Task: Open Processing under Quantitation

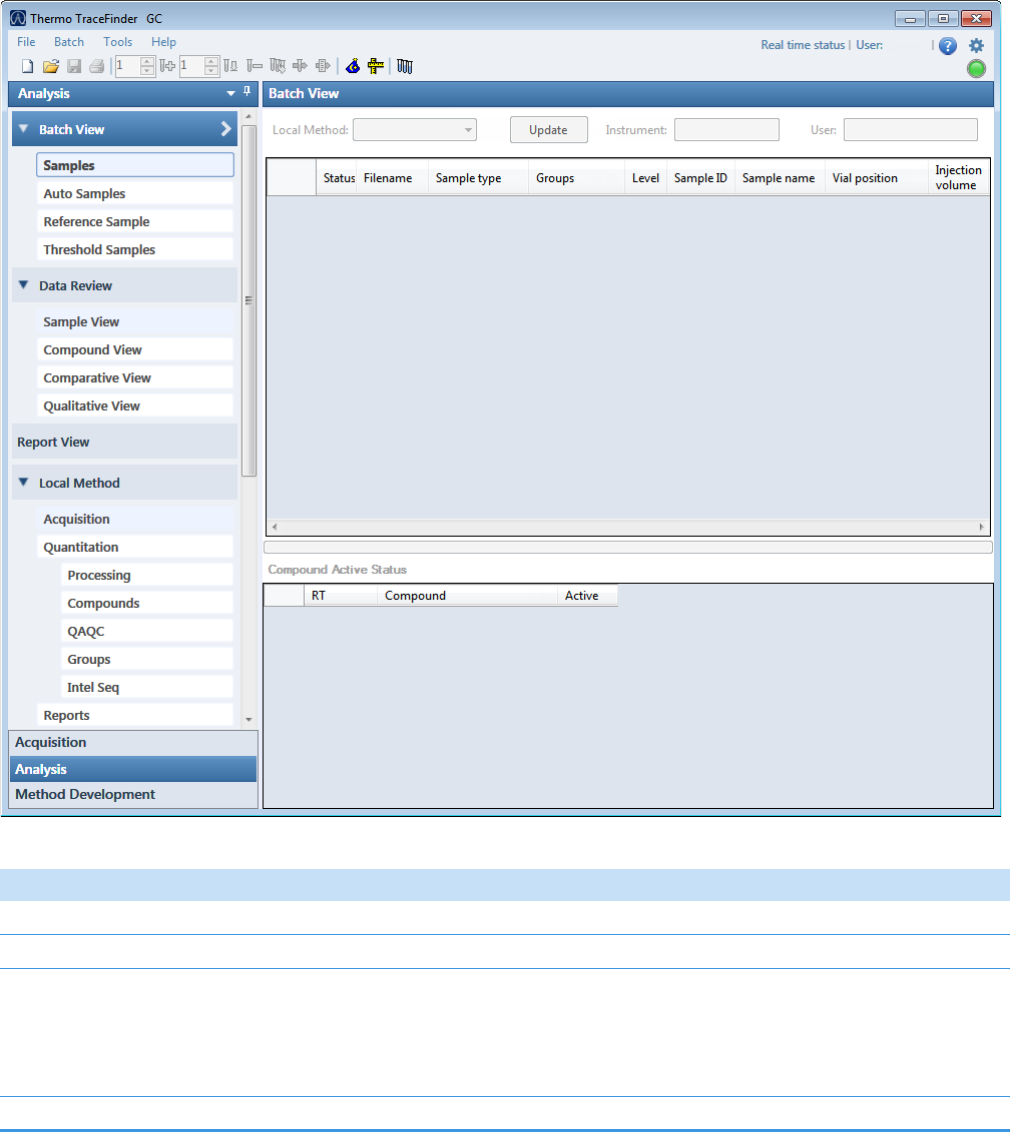Action: click(147, 575)
